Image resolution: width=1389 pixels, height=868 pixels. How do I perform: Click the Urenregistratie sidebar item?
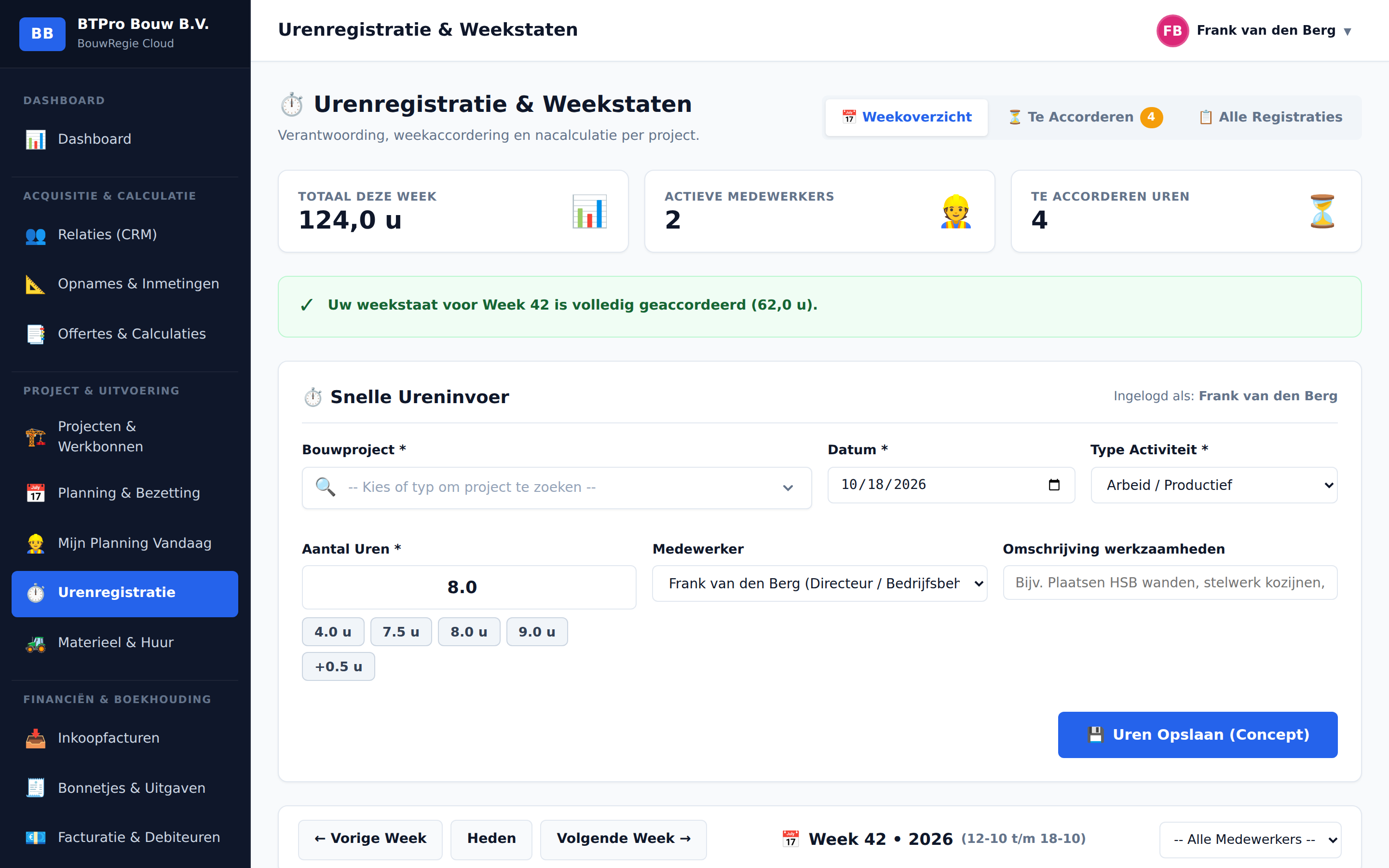coord(124,594)
